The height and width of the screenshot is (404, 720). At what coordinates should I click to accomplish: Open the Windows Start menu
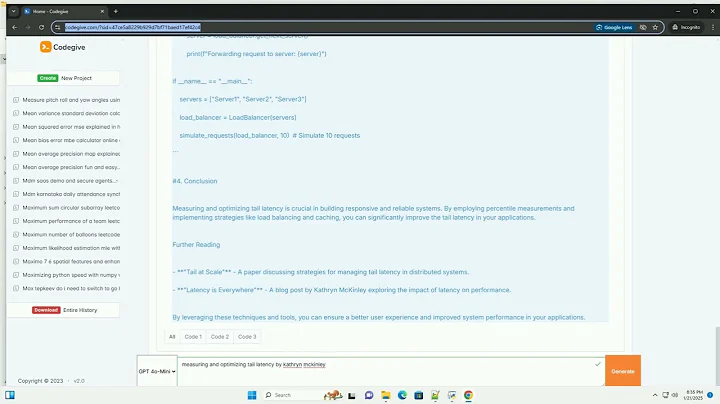[x=252, y=395]
